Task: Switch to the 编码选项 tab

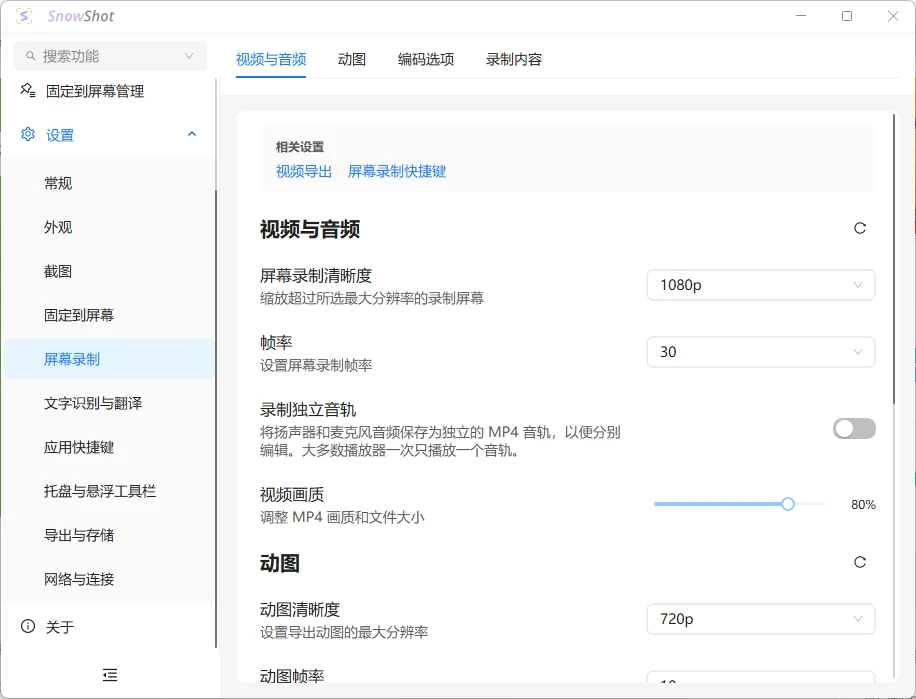Action: 426,60
